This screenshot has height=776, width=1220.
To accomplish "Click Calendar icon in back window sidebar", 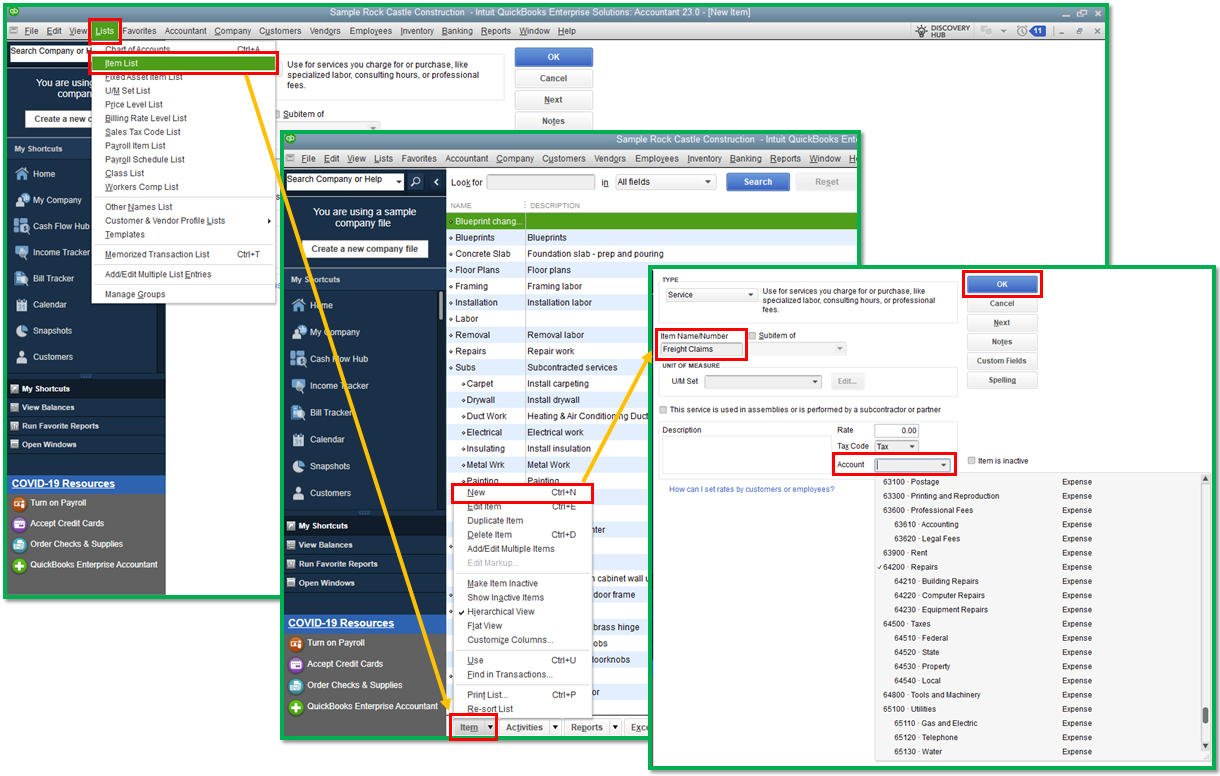I will point(22,304).
